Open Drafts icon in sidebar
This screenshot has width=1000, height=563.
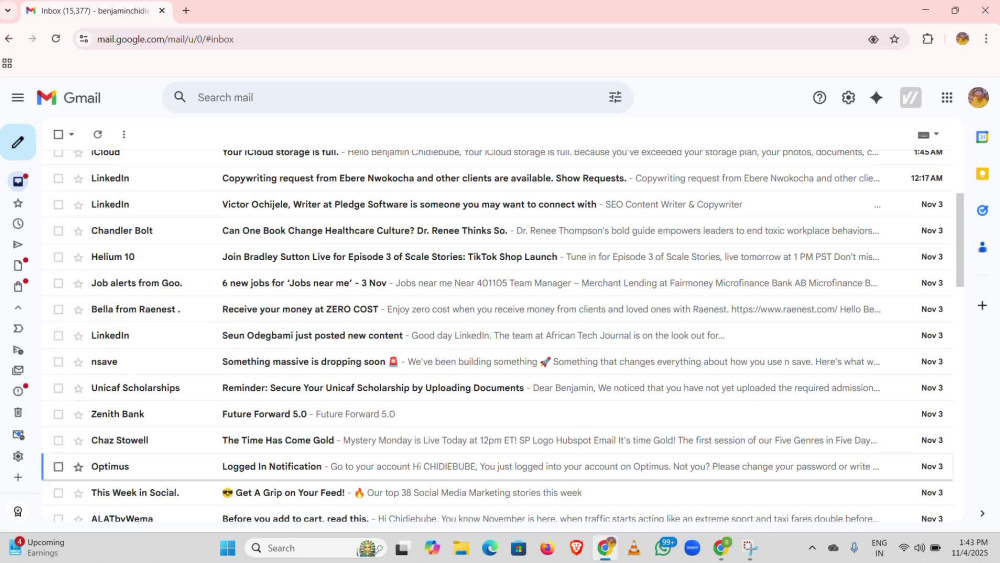click(18, 265)
